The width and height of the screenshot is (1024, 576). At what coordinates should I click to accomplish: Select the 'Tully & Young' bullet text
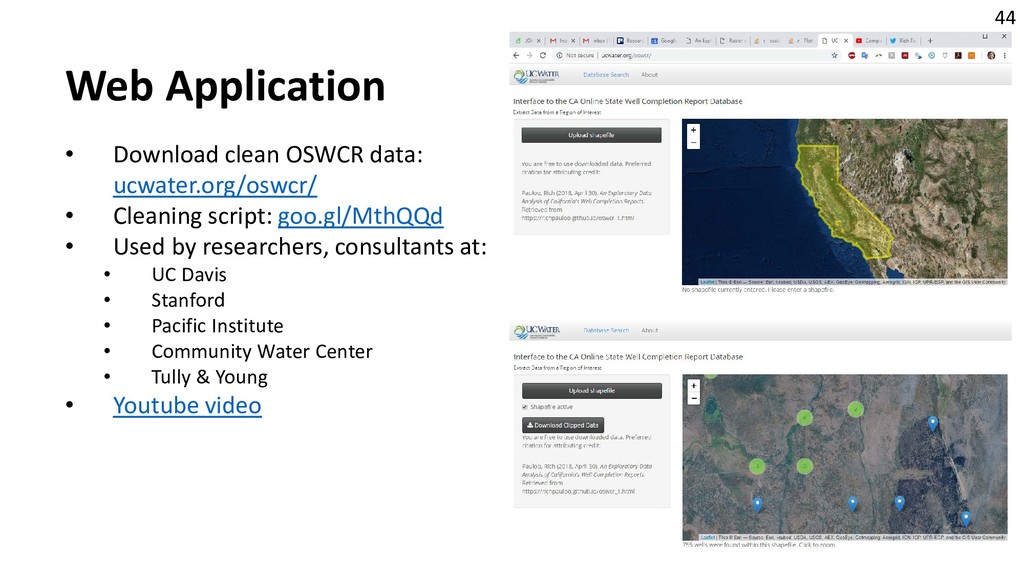(210, 377)
